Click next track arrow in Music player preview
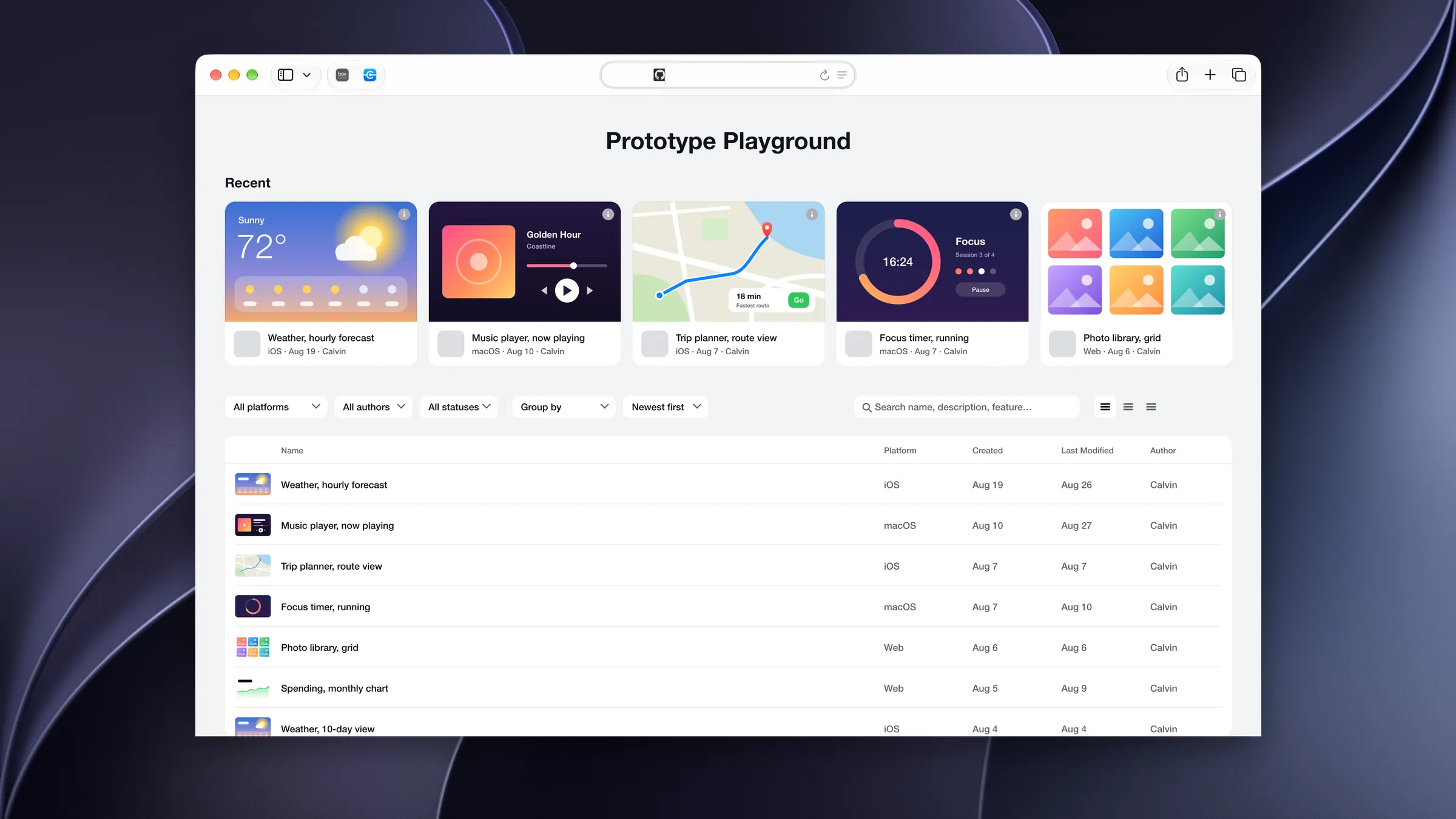 coord(590,291)
